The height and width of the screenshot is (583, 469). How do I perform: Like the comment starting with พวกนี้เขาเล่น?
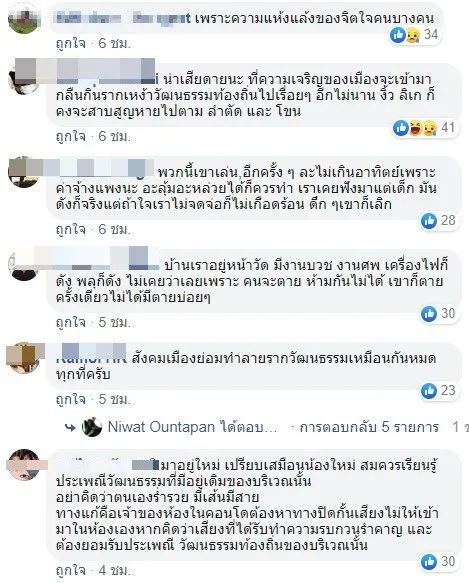71,230
